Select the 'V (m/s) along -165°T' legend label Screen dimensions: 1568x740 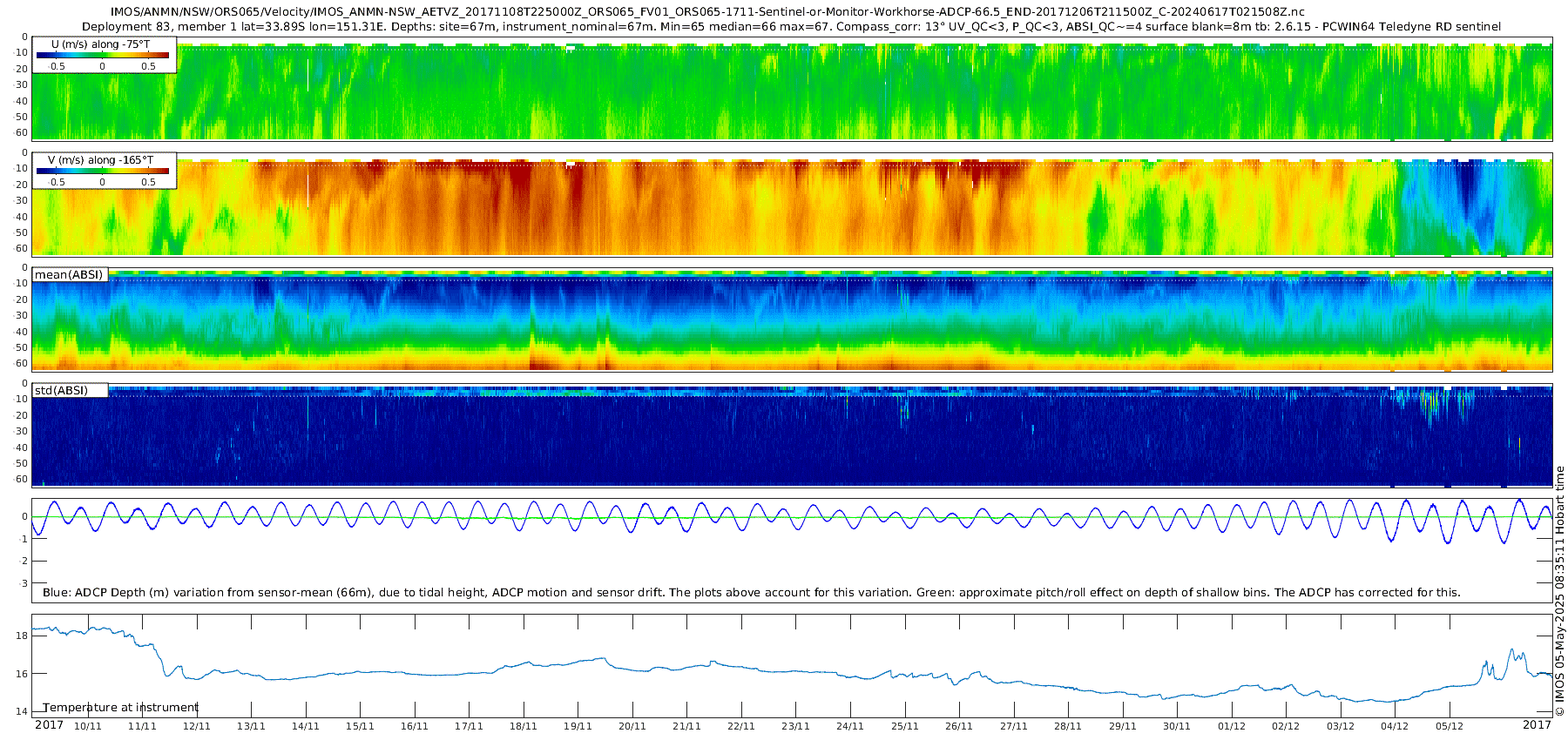click(x=101, y=160)
